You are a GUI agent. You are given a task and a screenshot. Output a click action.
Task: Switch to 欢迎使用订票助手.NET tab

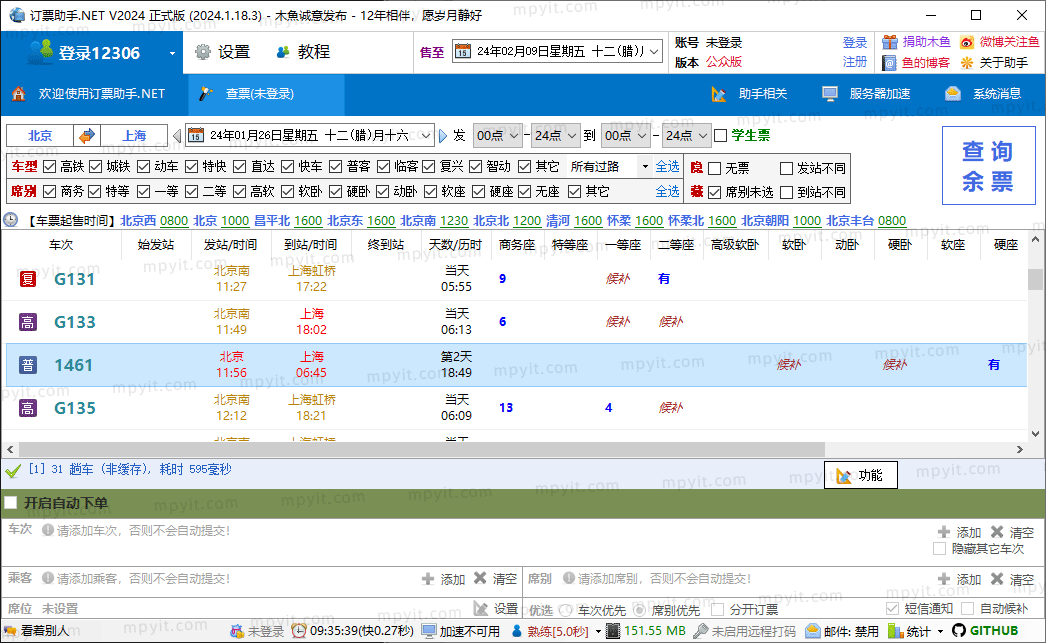click(94, 94)
